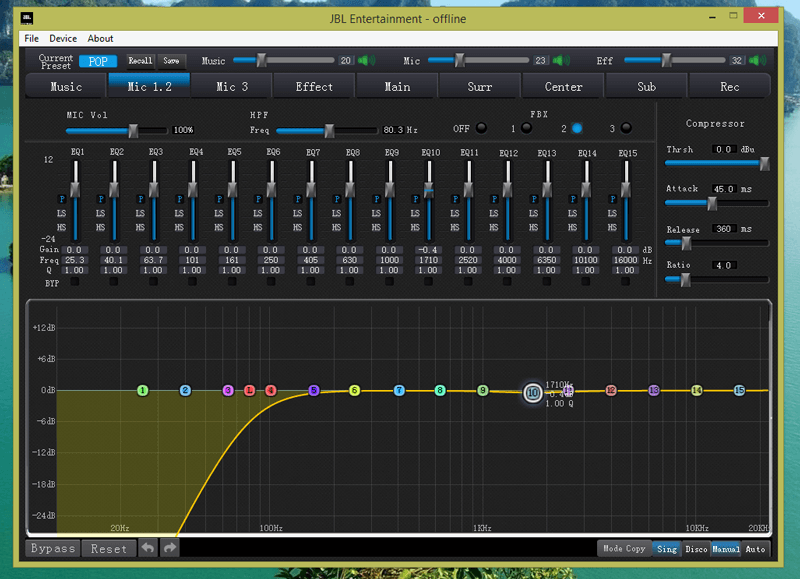Mute the Mic channel speaker icon
This screenshot has width=800, height=579.
click(x=561, y=61)
